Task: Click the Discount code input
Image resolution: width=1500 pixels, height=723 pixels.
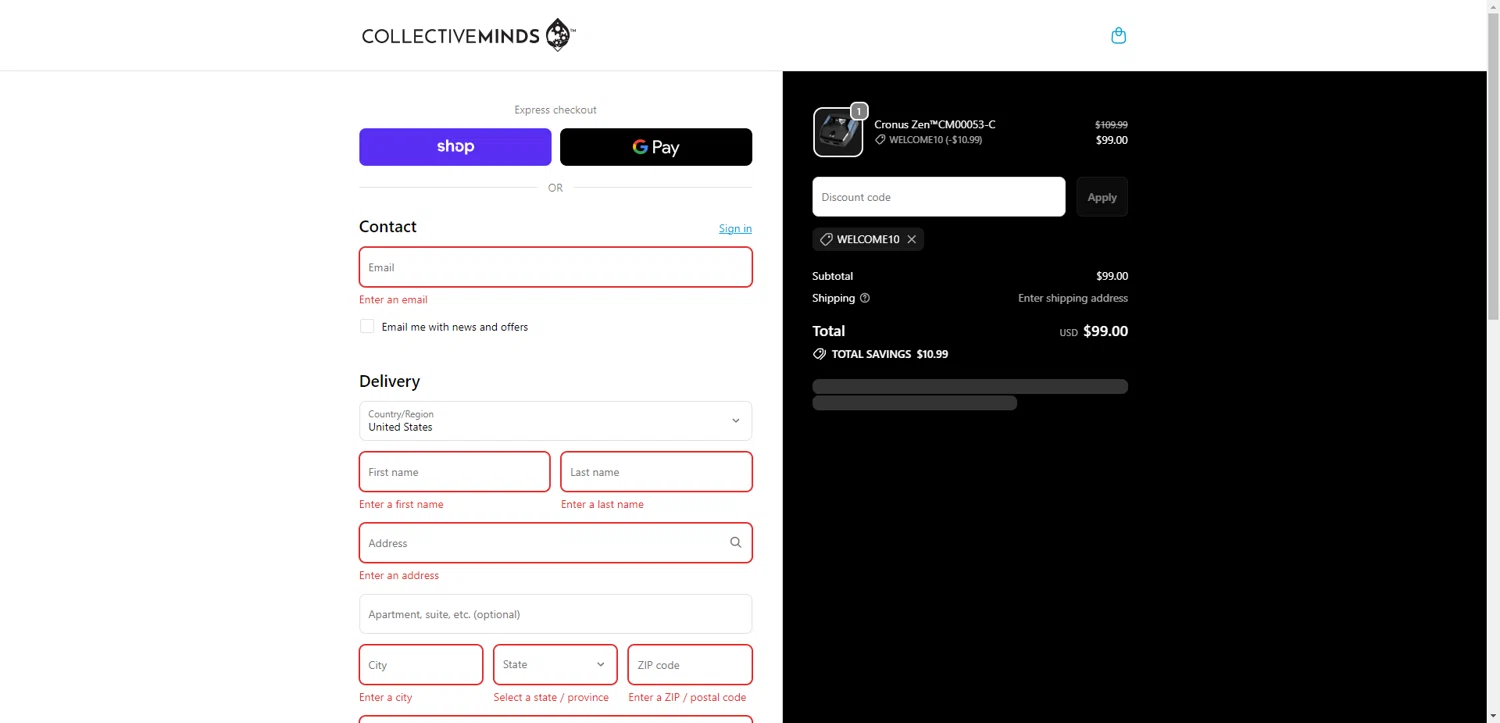Action: coord(938,197)
